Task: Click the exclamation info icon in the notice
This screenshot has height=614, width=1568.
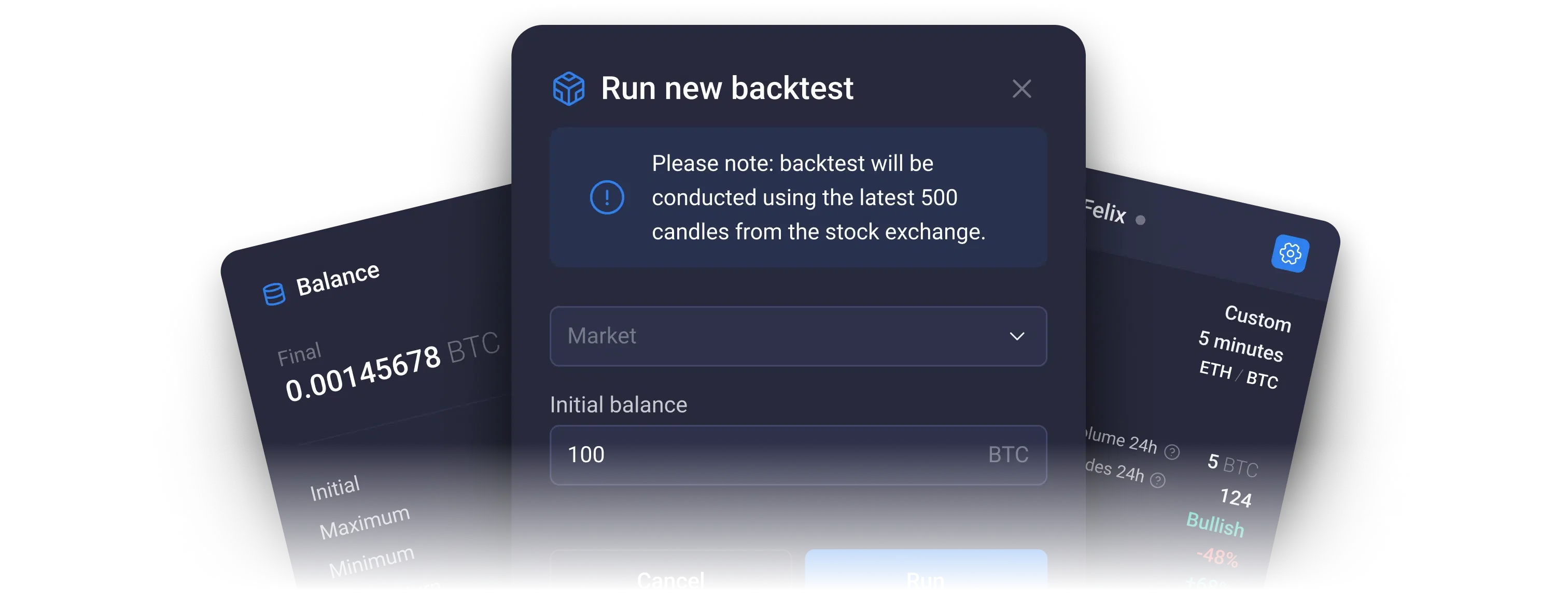Action: [x=607, y=197]
